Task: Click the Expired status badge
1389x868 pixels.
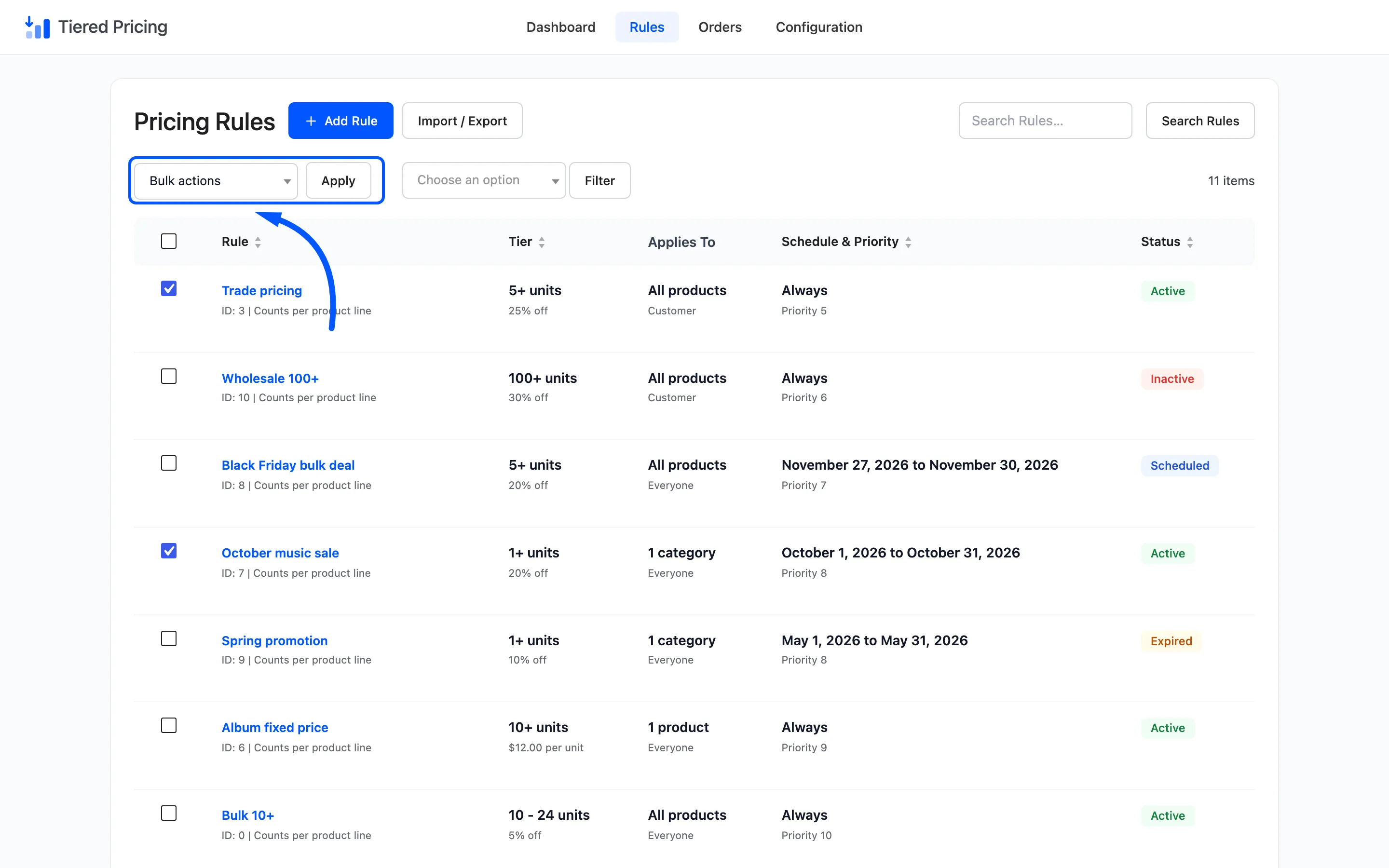Action: coord(1171,641)
